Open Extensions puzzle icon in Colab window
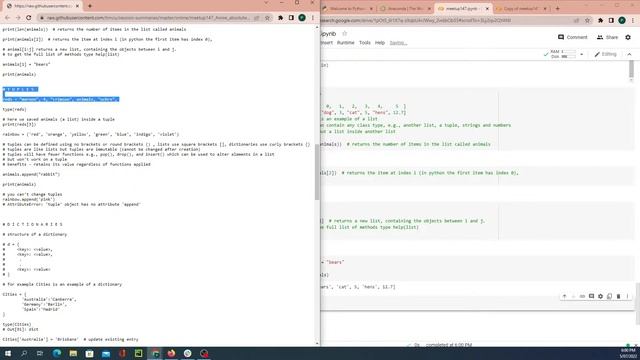The image size is (640, 360). pos(600,20)
